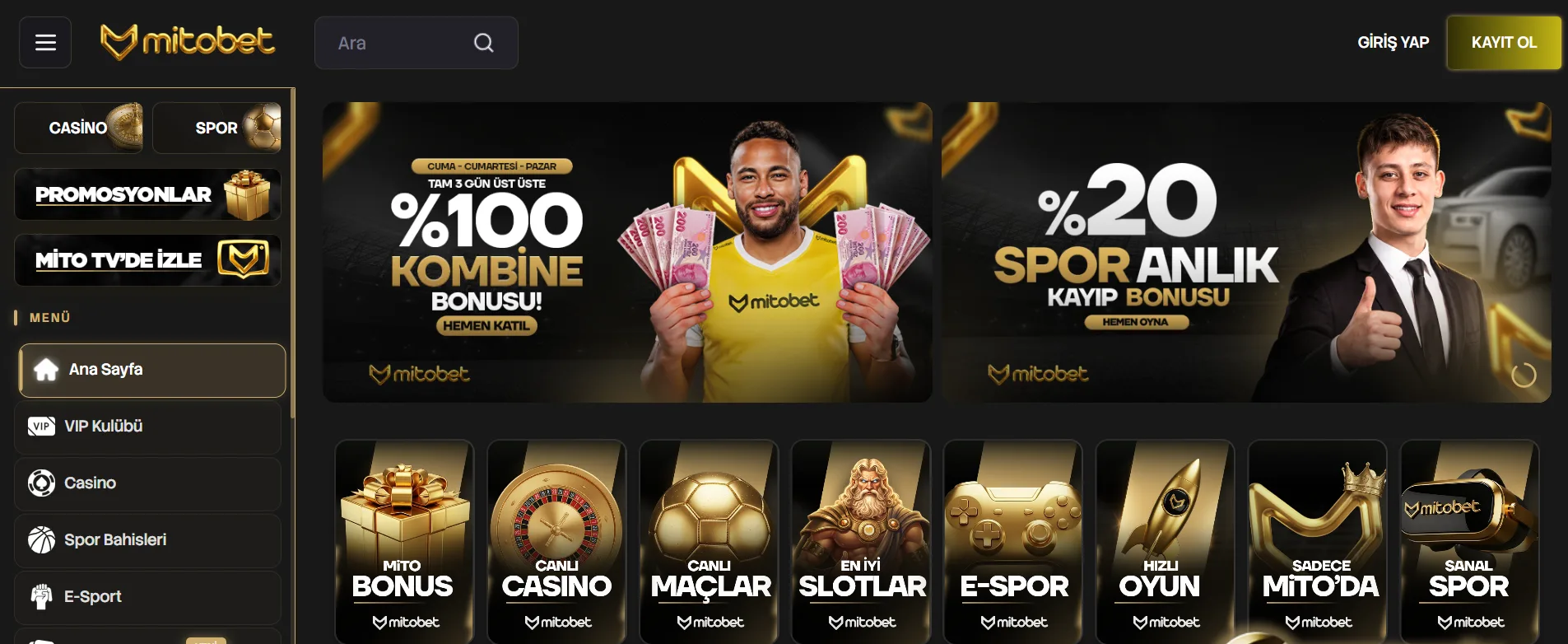Screen dimensions: 1568x644
Task: Focus the Ara search field
Action: tap(416, 43)
